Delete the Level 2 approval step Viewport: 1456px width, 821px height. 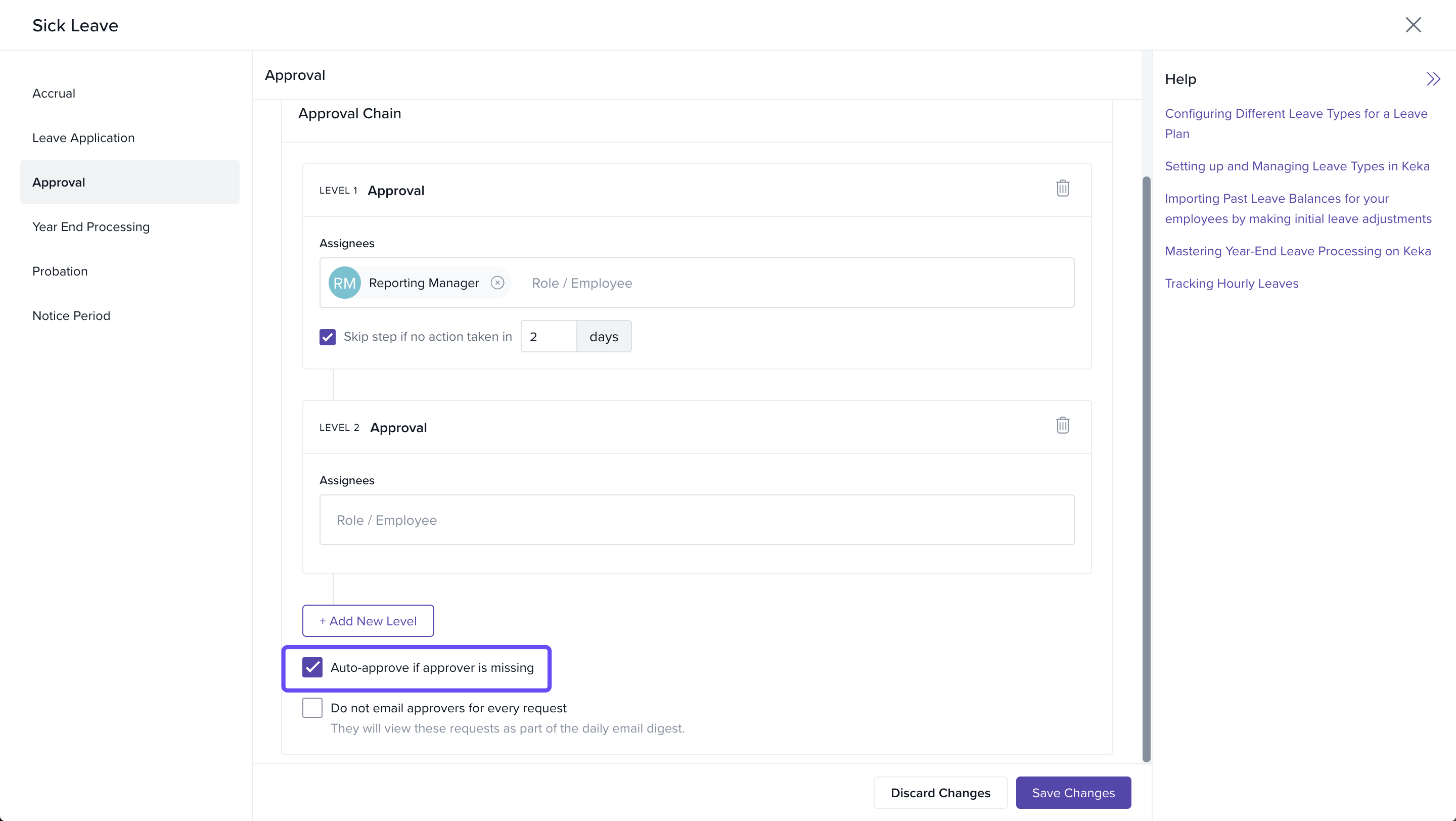click(1062, 426)
